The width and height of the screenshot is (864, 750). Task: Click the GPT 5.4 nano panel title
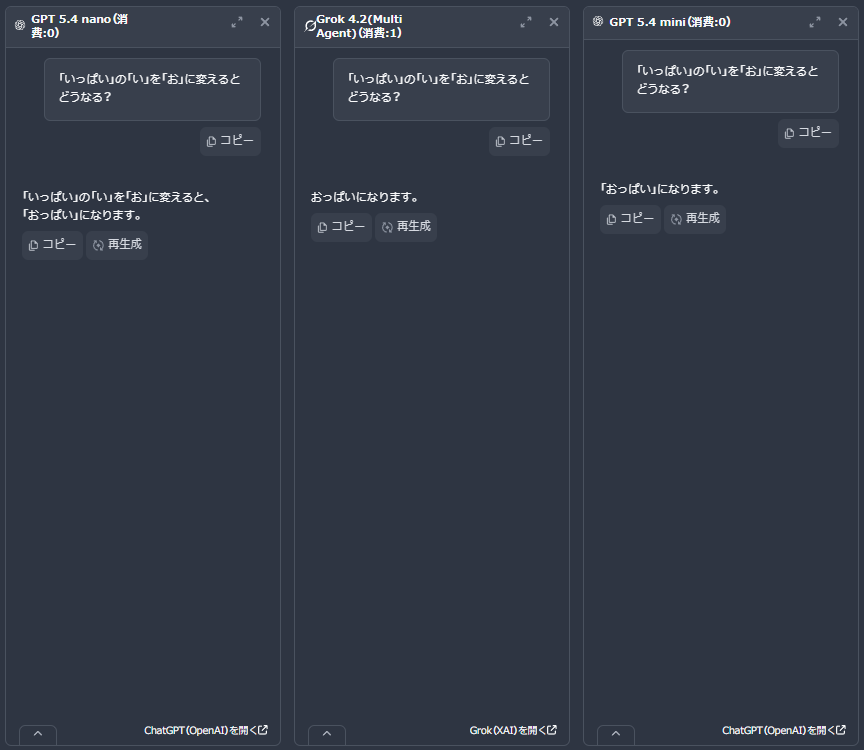click(x=79, y=26)
